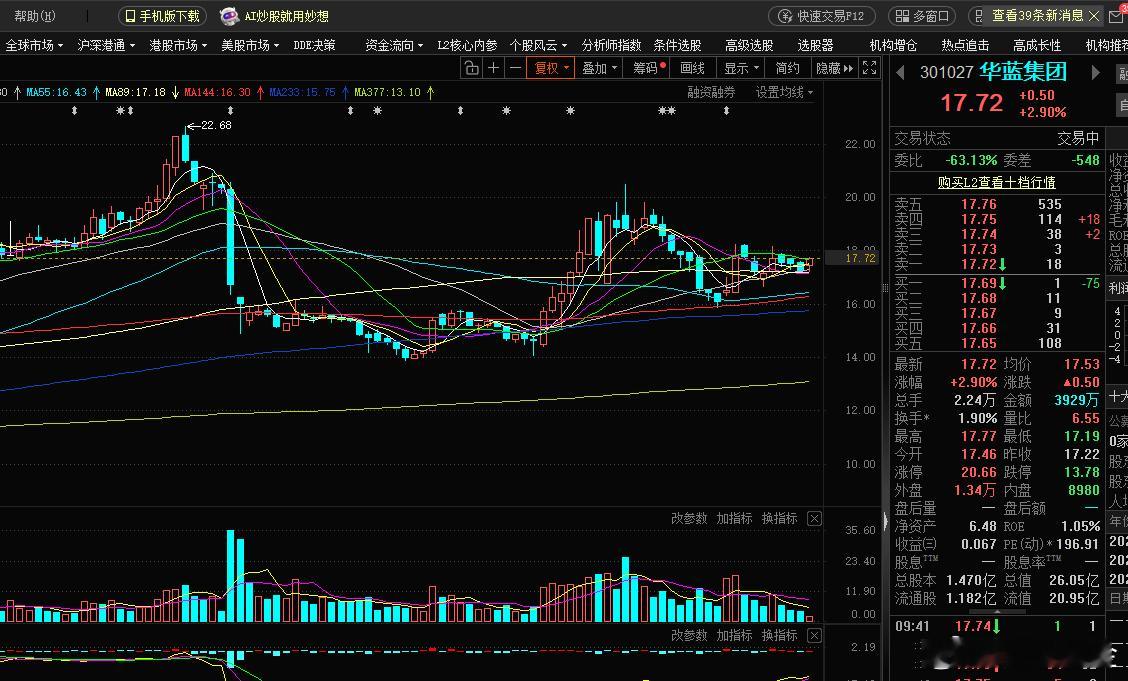Click buy-five price 17.65
This screenshot has height=681, width=1128.
point(978,343)
